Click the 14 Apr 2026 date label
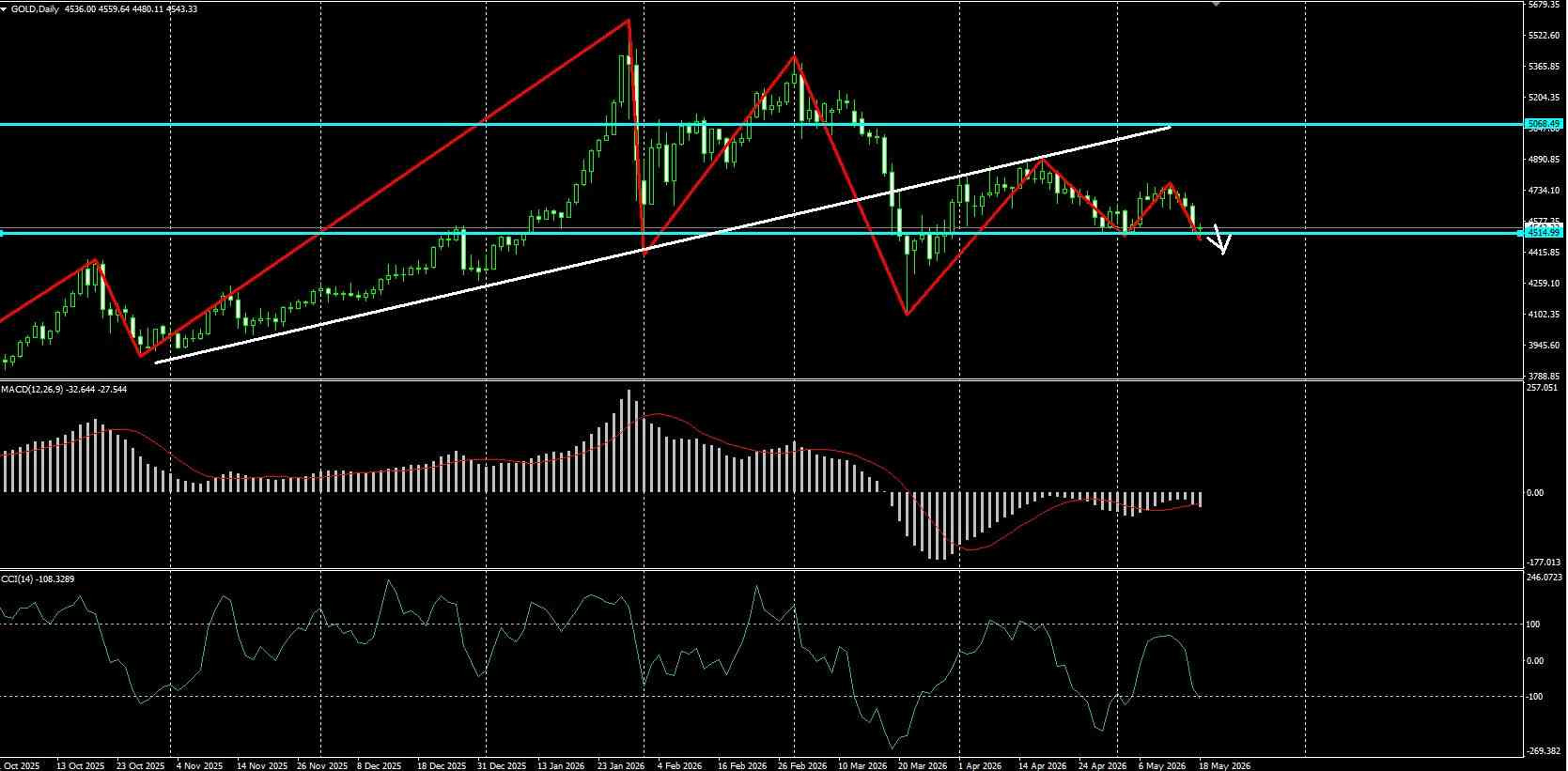The width and height of the screenshot is (1568, 771). click(x=1043, y=765)
